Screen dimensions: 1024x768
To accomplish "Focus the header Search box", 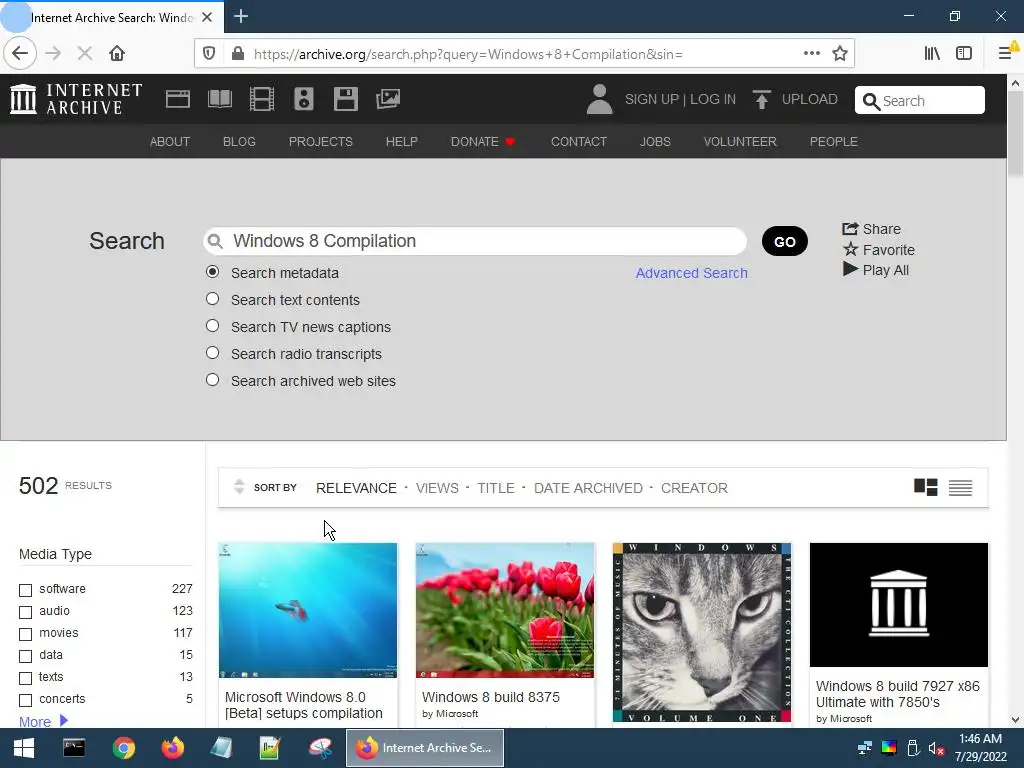I will [920, 101].
